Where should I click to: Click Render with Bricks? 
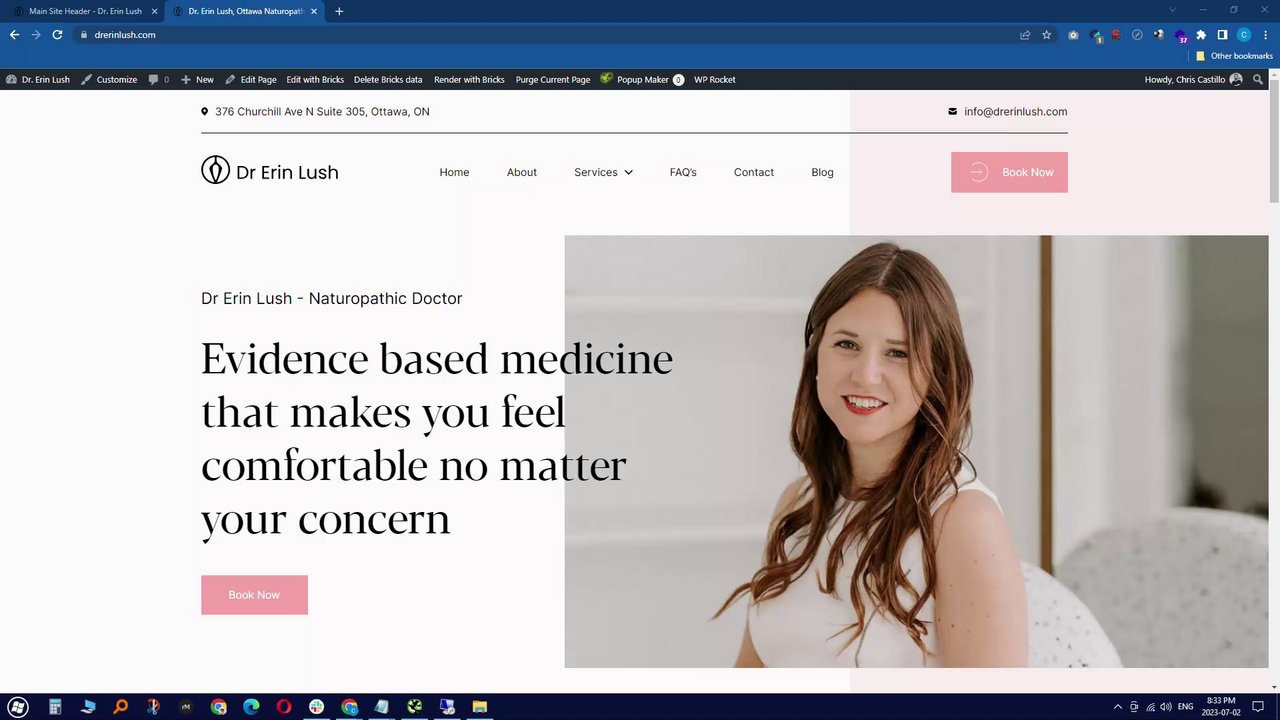(469, 80)
